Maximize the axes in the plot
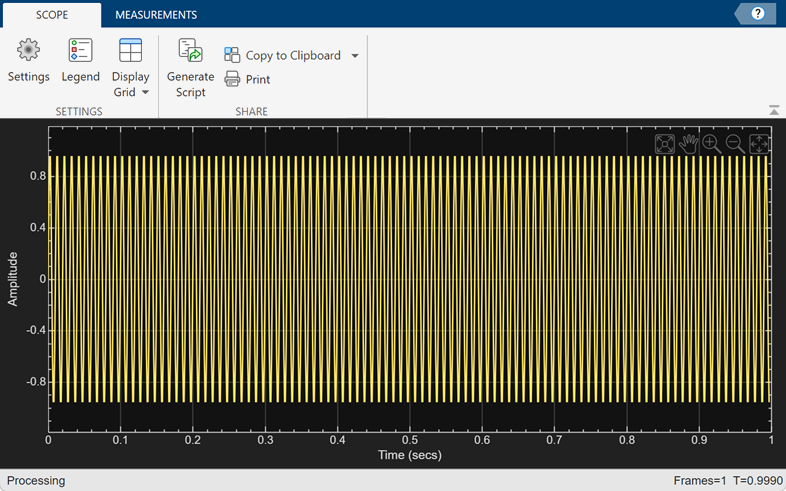Image resolution: width=786 pixels, height=491 pixels. click(x=665, y=144)
